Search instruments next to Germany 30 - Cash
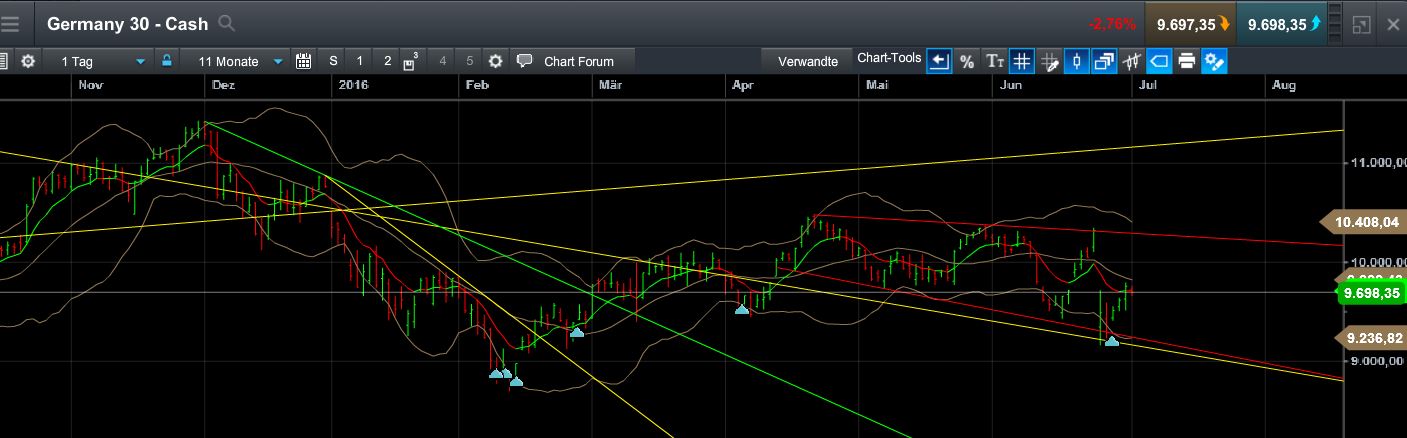This screenshot has height=438, width=1407. coord(227,23)
